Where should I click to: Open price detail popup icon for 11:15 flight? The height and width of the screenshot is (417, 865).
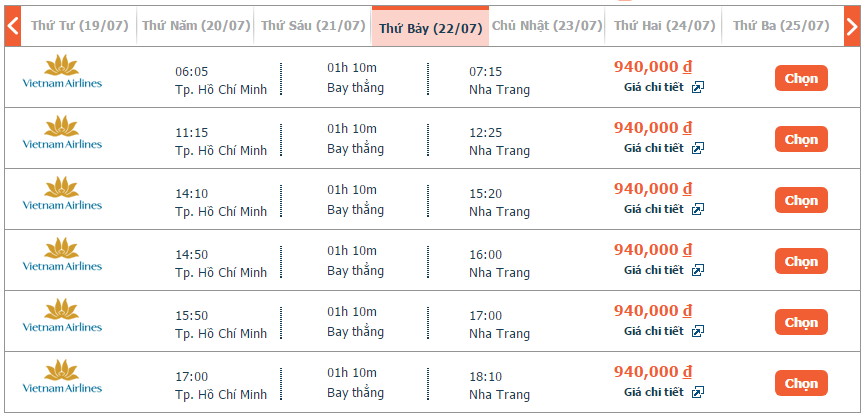[x=698, y=148]
